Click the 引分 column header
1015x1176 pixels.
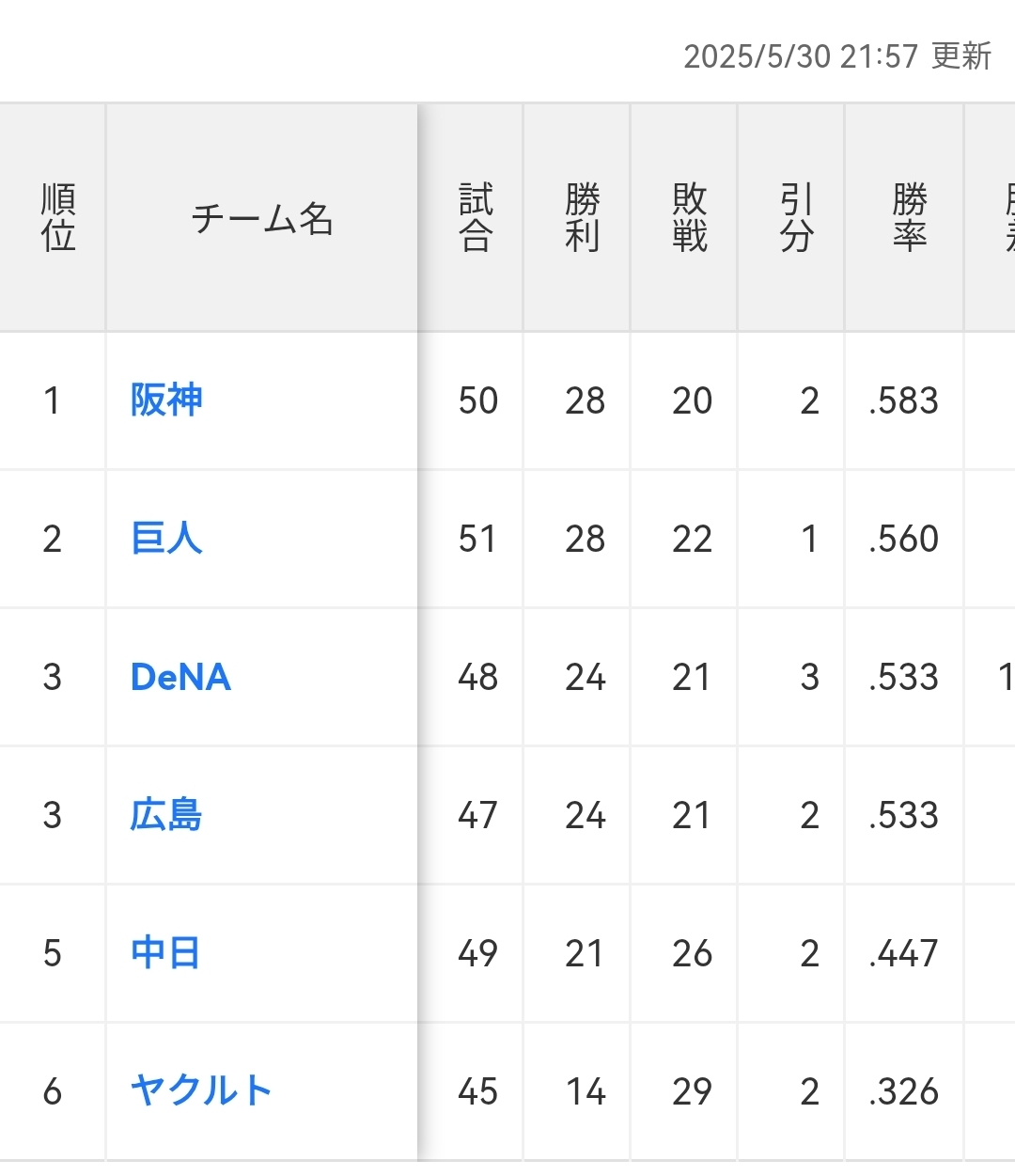click(x=796, y=218)
